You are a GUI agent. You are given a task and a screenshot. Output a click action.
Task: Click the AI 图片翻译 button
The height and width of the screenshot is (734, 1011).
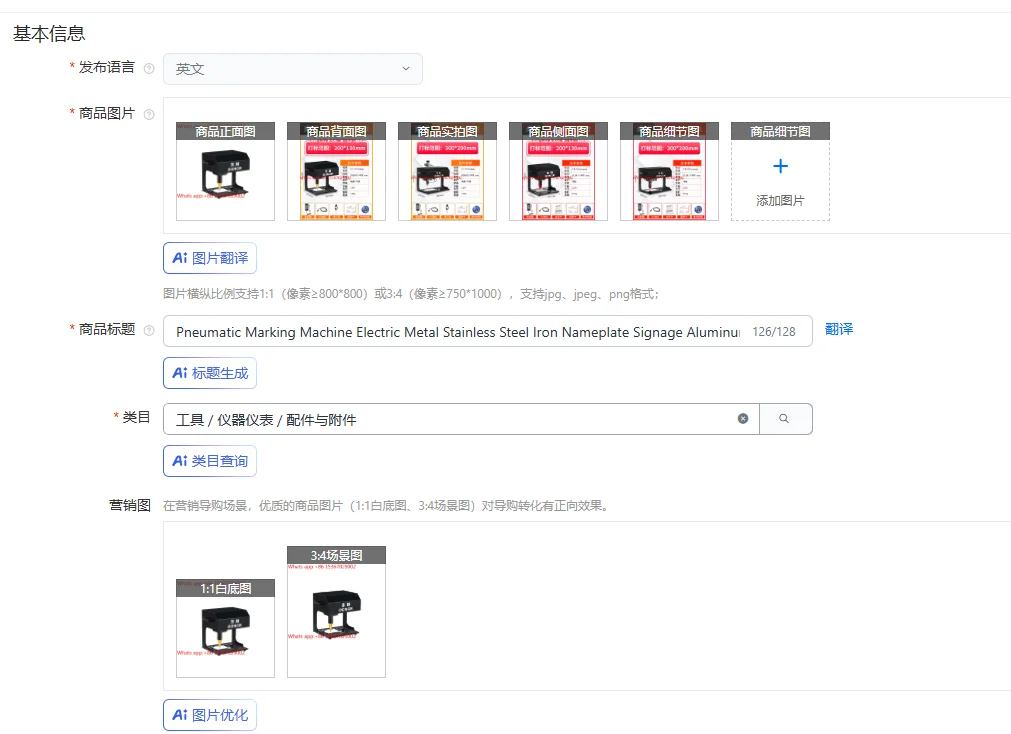click(210, 258)
